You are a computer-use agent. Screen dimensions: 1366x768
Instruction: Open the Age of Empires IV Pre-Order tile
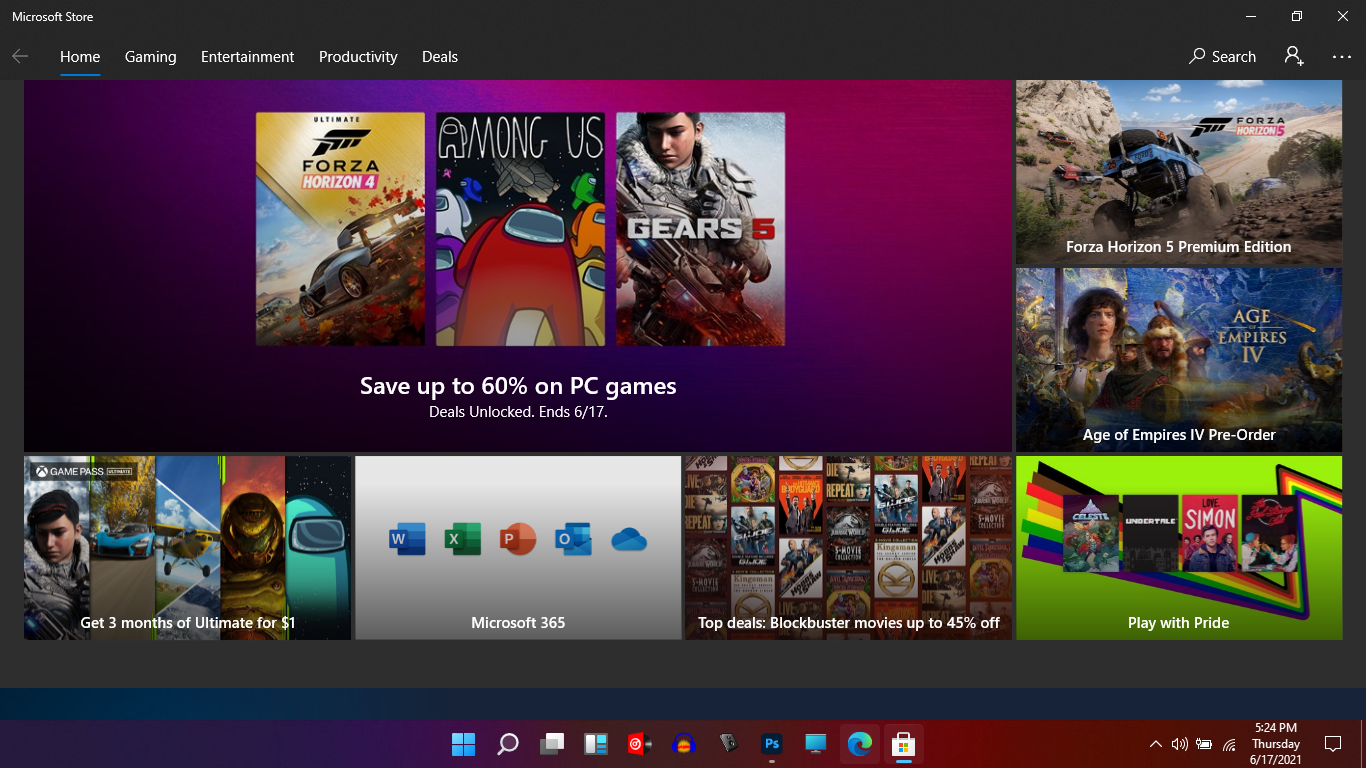click(1179, 360)
